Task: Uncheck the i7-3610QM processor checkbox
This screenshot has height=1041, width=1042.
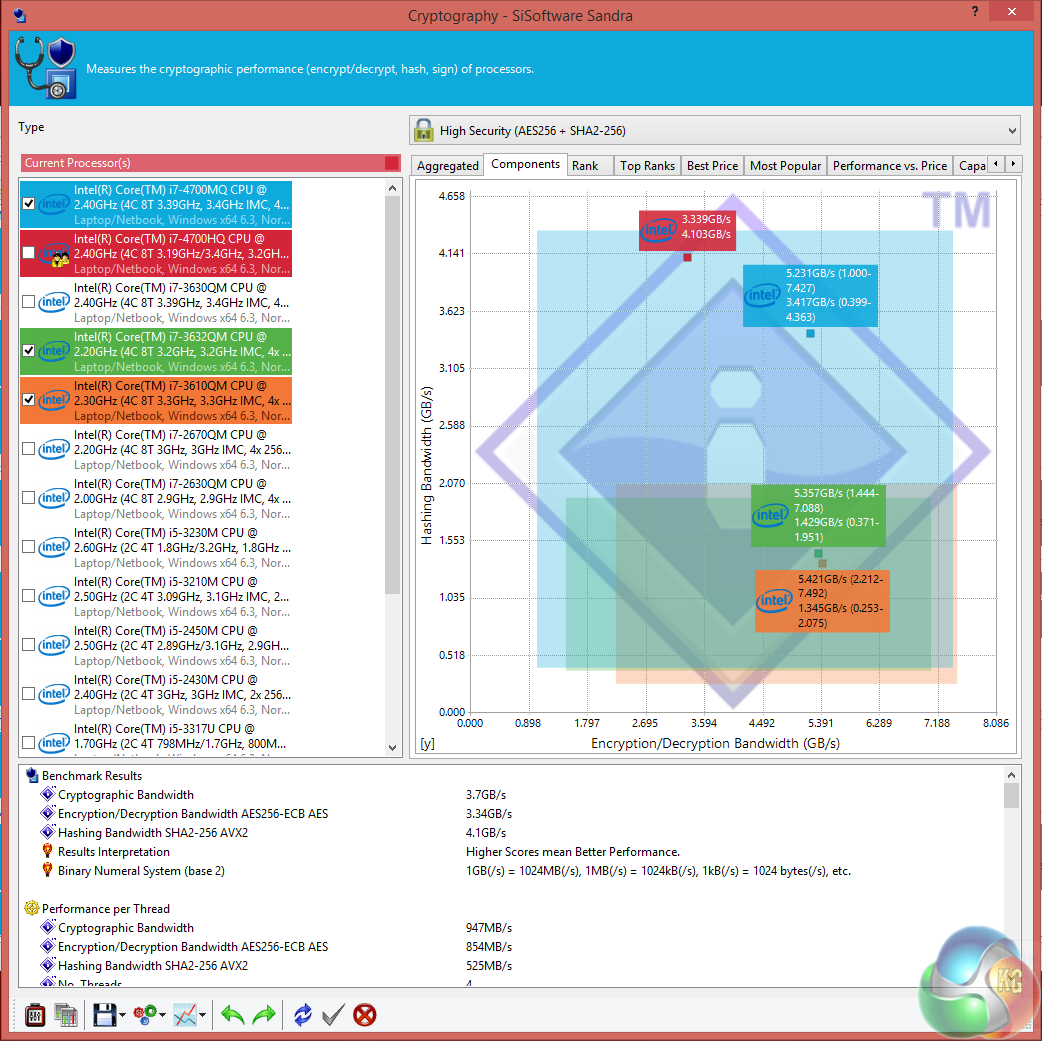Action: (x=29, y=400)
